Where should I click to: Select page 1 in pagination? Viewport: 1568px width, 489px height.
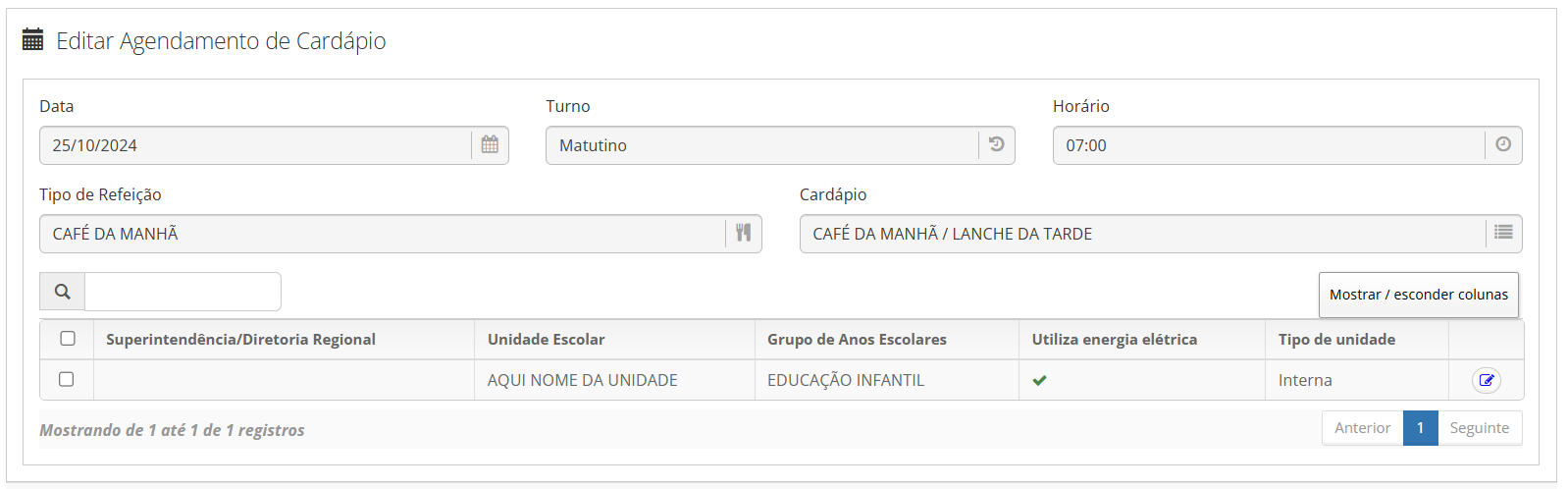(1421, 428)
